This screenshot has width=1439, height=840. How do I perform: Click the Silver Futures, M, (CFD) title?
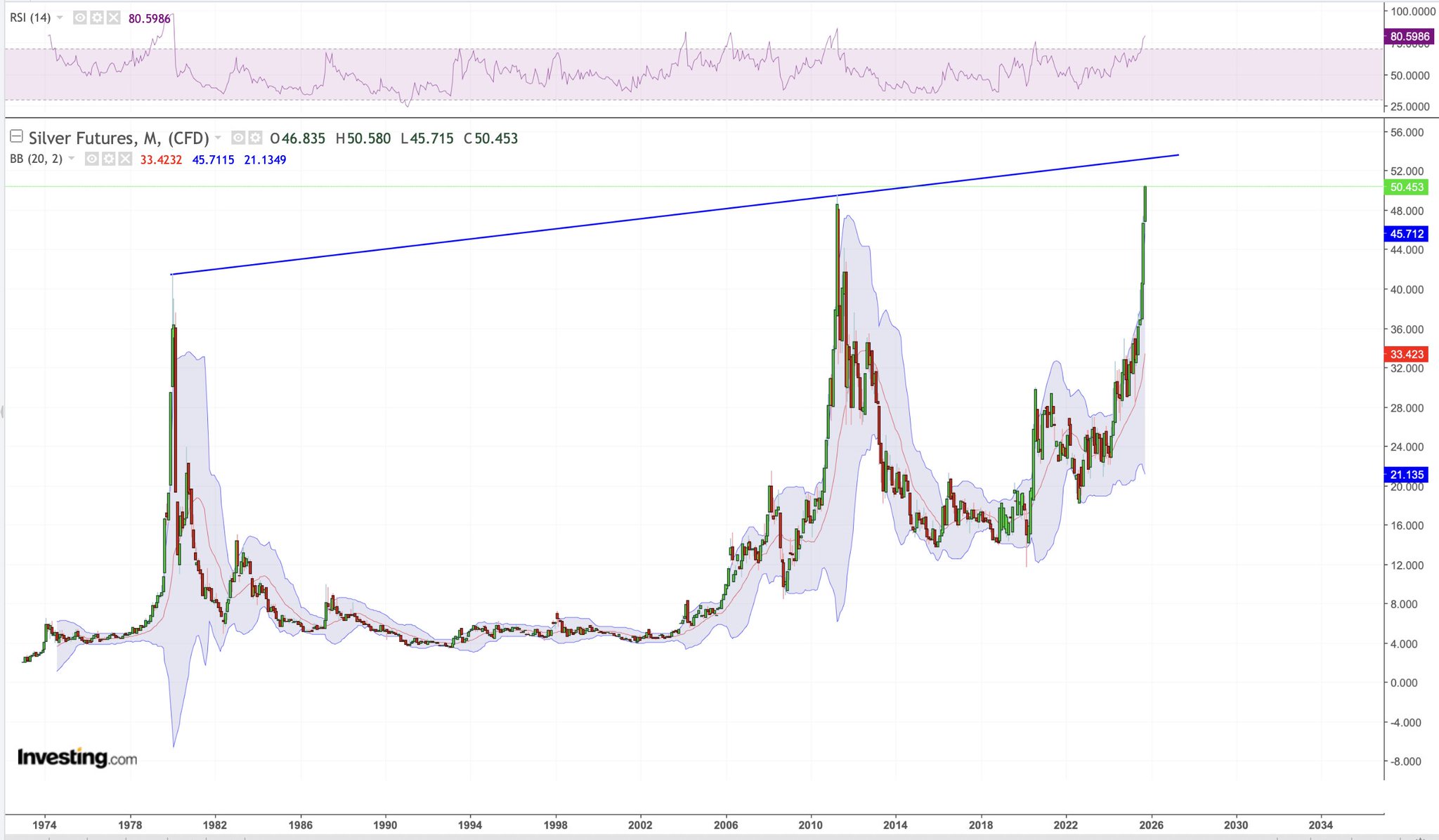[118, 138]
